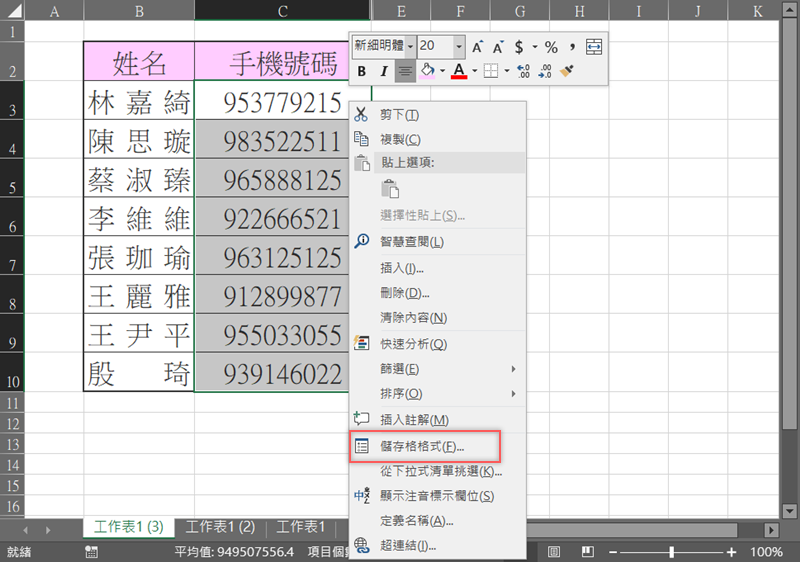
Task: Click the zoom in plus button
Action: click(732, 552)
